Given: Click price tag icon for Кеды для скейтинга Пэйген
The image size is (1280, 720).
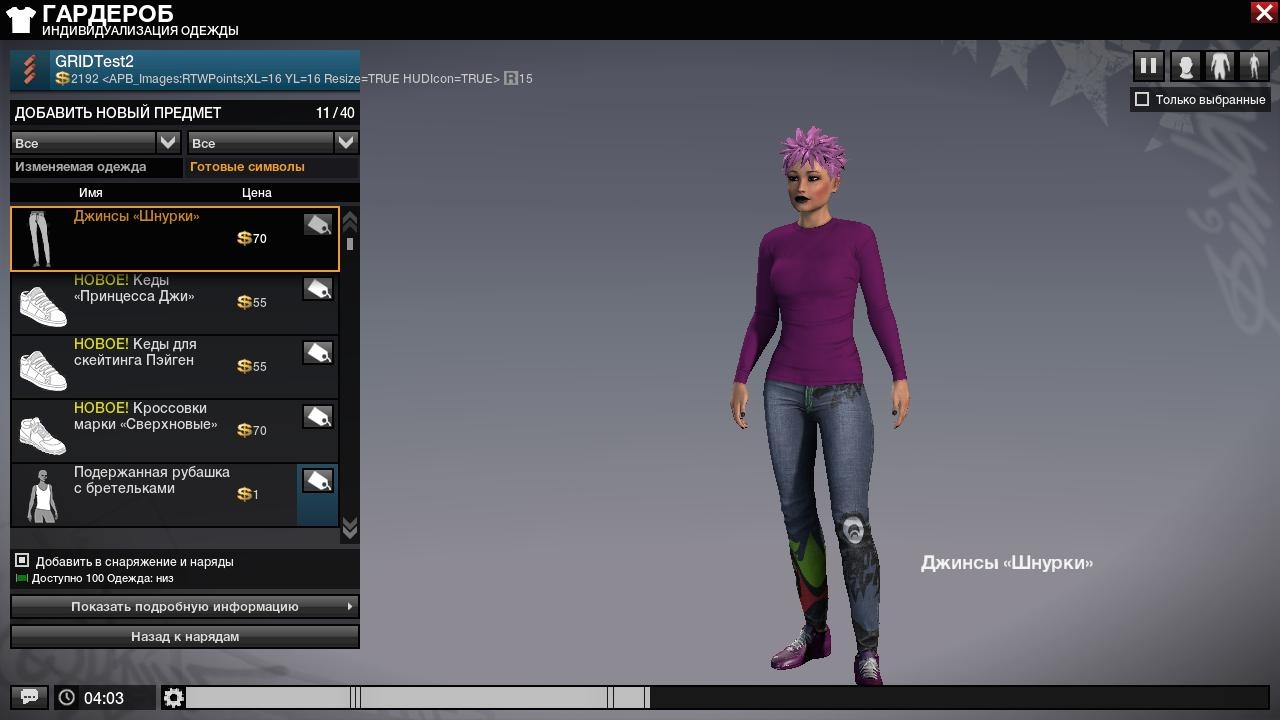Looking at the screenshot, I should [318, 353].
